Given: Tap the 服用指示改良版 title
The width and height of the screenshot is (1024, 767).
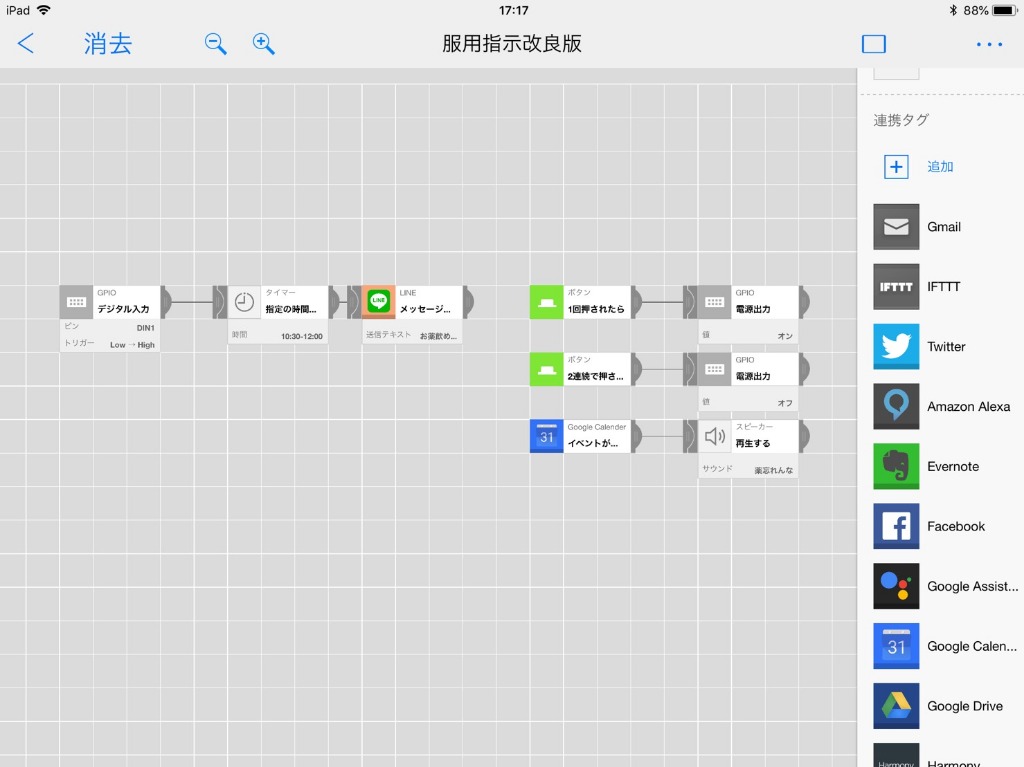Looking at the screenshot, I should pos(512,44).
